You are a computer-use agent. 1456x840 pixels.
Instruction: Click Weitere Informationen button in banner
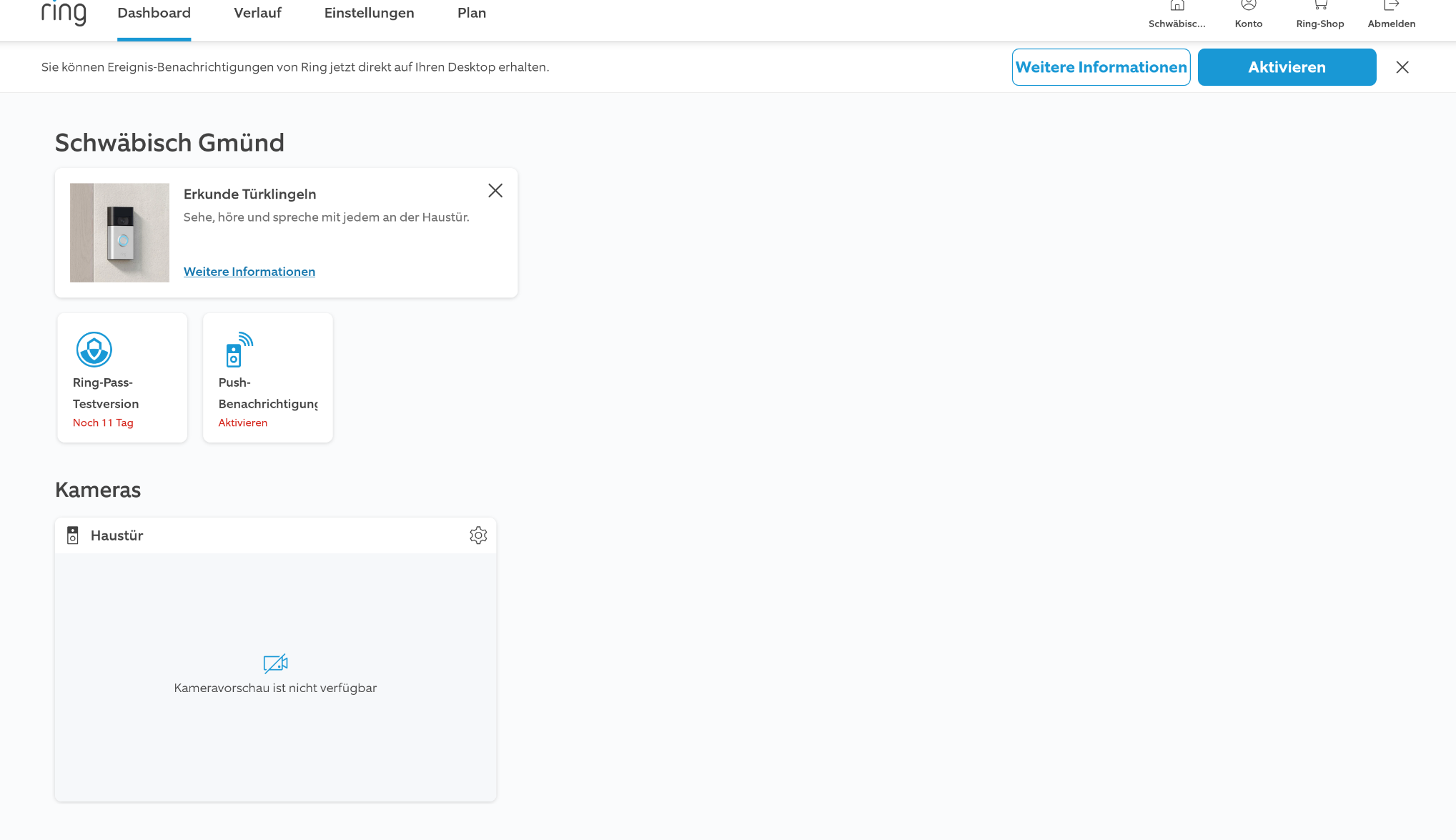pos(1100,67)
